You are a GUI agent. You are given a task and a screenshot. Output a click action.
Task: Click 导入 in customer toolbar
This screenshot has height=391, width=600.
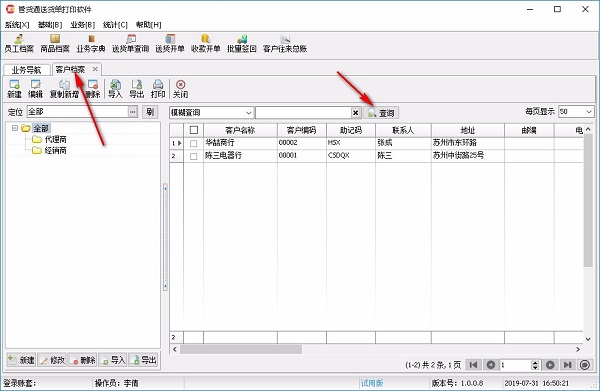coord(115,89)
